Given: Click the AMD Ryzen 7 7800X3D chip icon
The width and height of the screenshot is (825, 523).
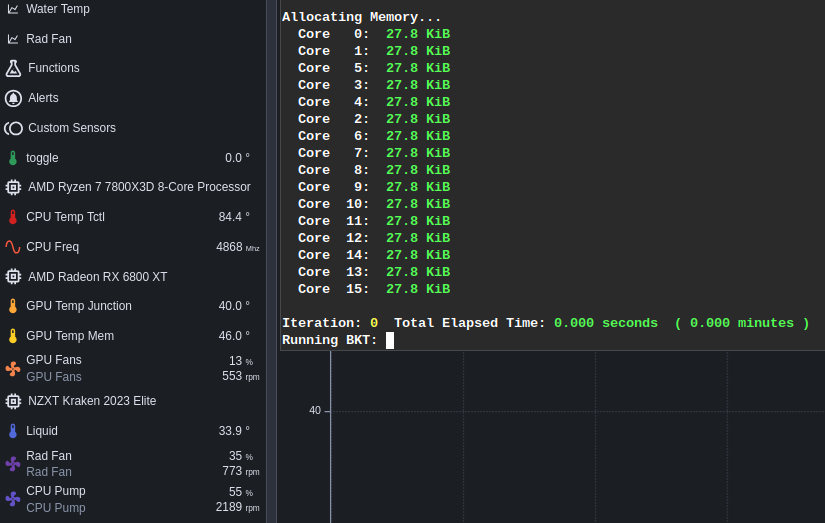Looking at the screenshot, I should pos(13,187).
